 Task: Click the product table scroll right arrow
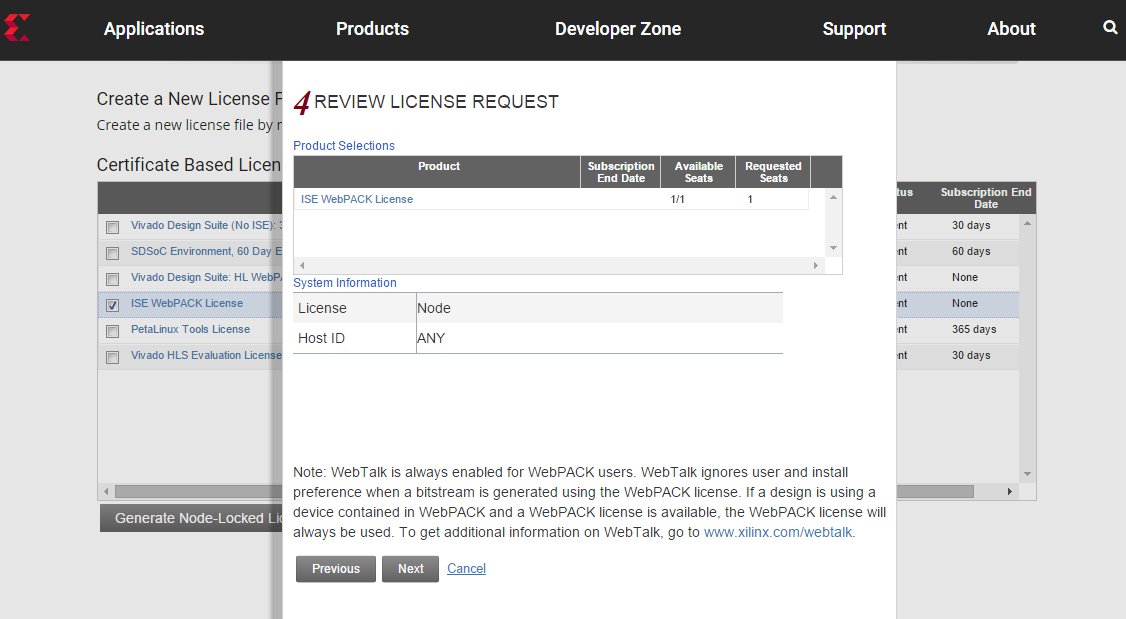point(816,265)
